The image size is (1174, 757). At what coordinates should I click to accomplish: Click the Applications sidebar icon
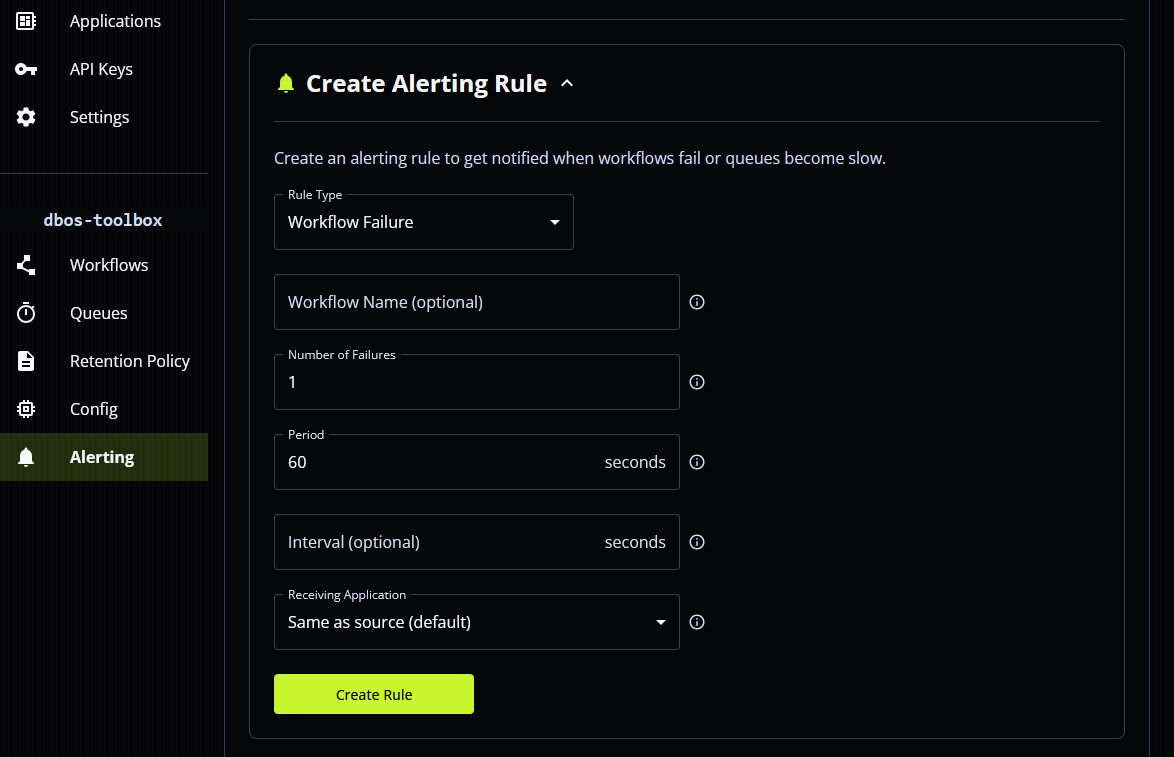pos(26,21)
